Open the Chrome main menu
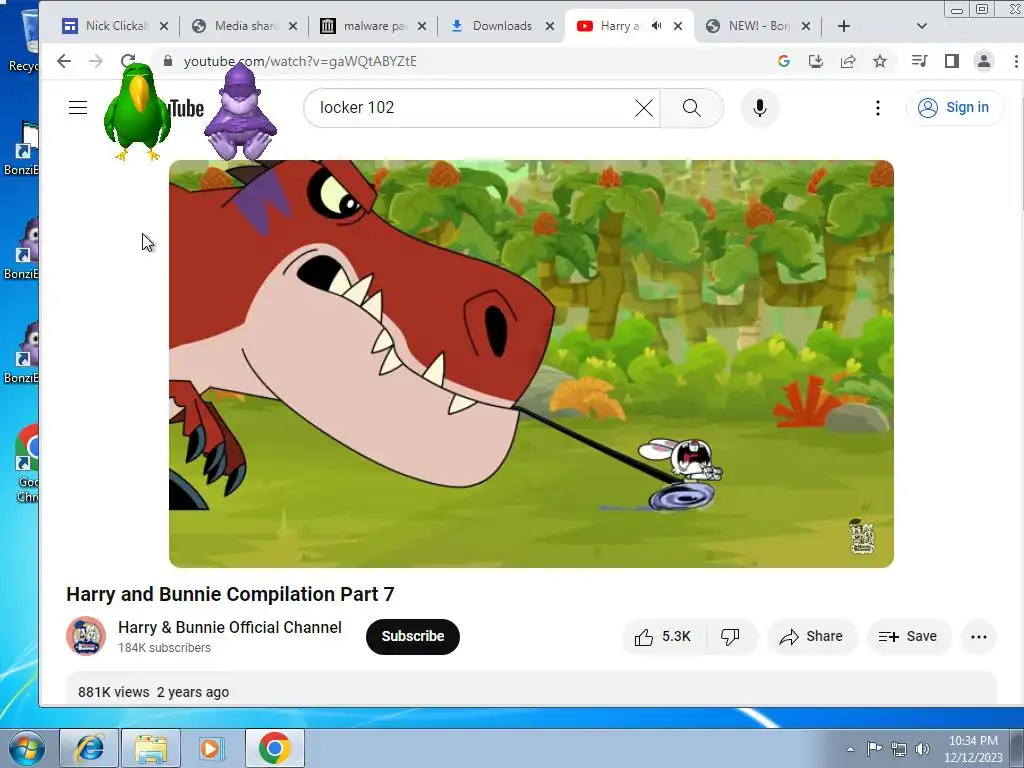Viewport: 1024px width, 768px height. [x=1016, y=61]
